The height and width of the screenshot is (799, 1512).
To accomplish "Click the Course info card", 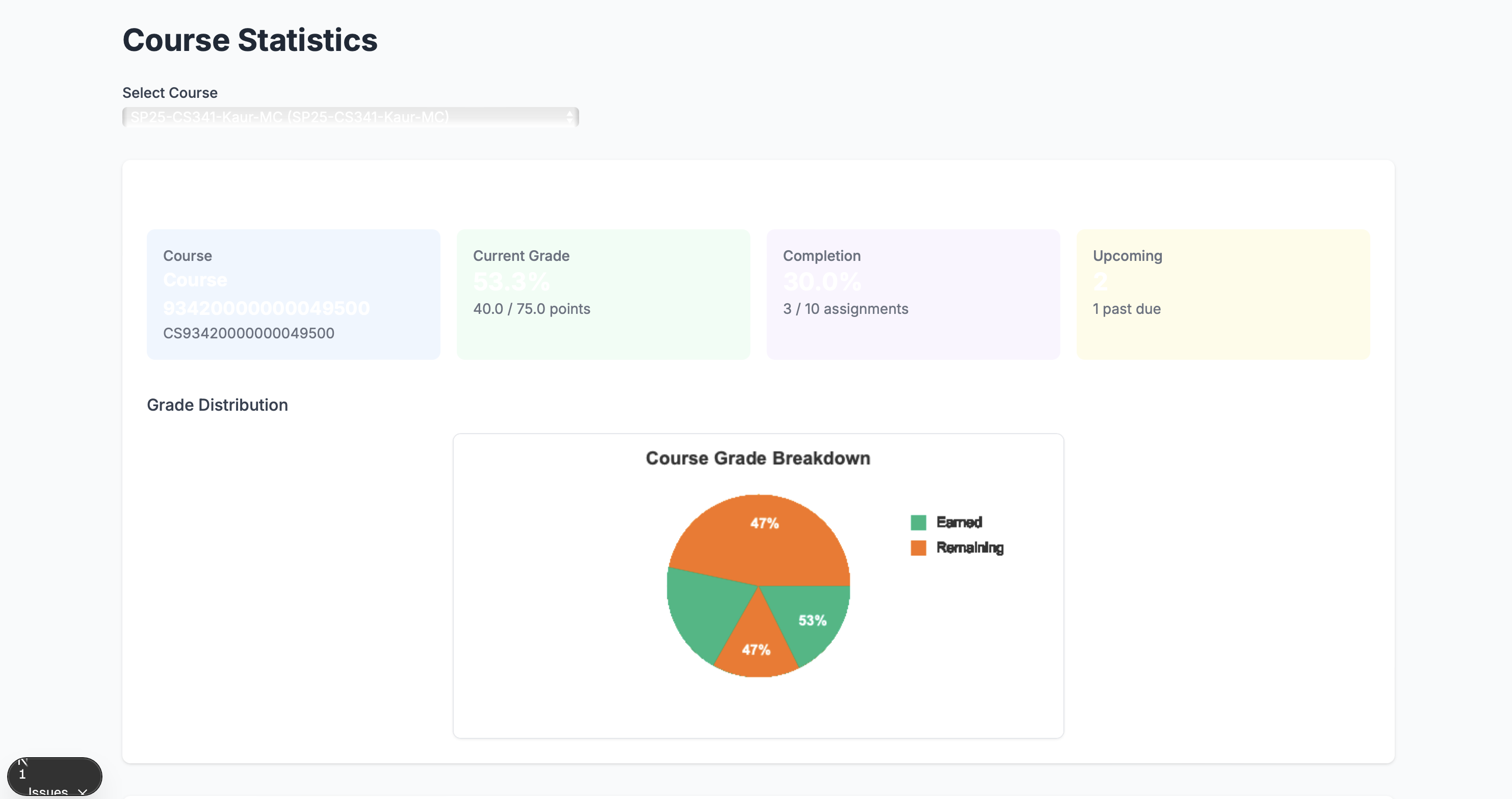I will coord(293,294).
